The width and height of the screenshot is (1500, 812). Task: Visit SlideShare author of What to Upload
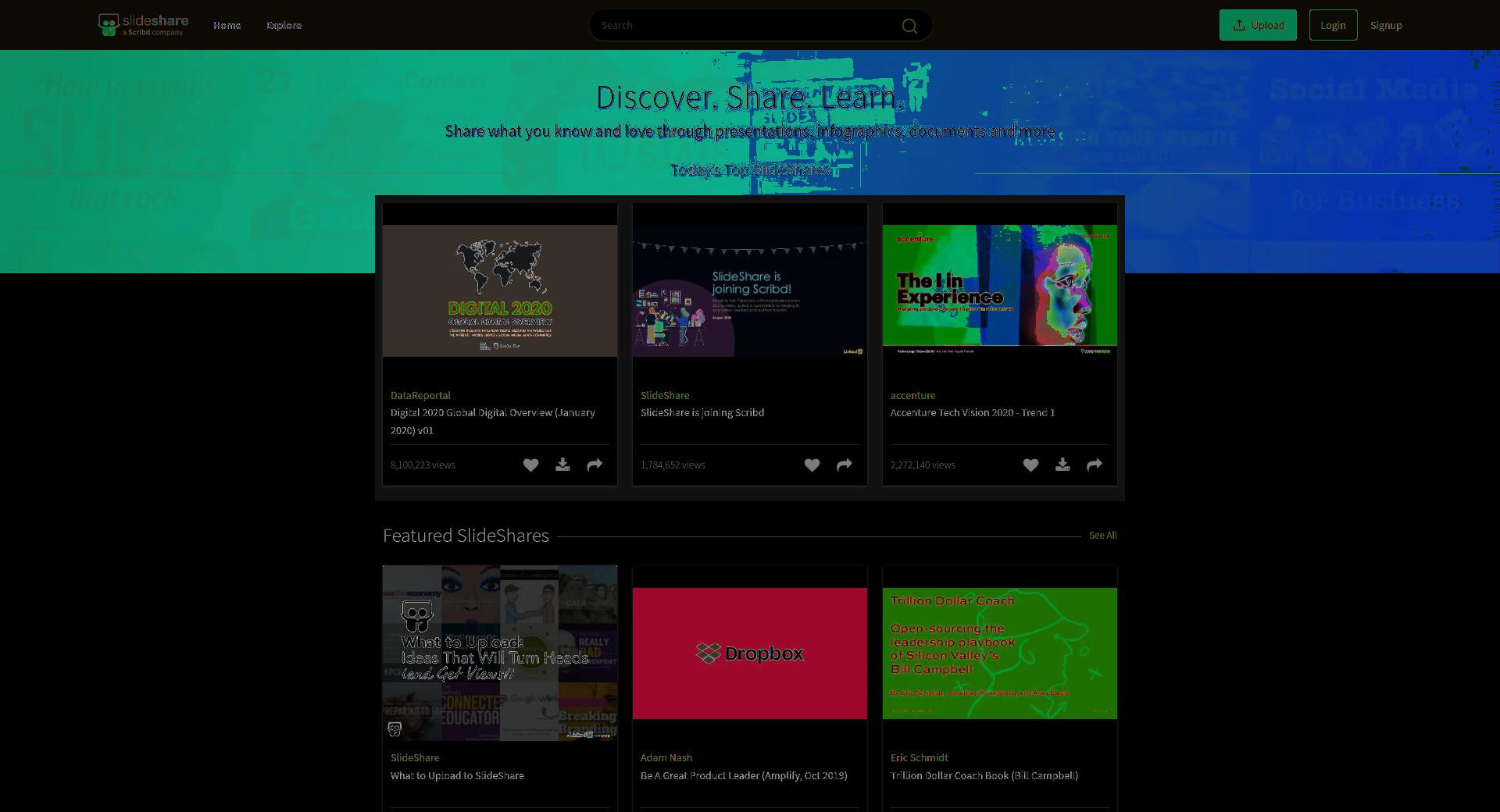click(415, 758)
